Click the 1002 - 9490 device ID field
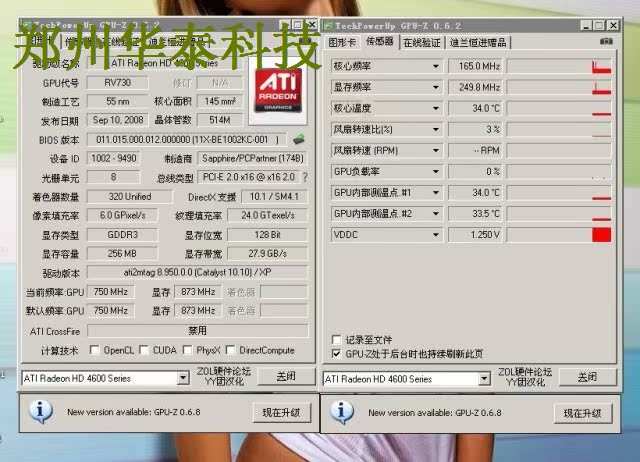640x462 pixels. (113, 158)
